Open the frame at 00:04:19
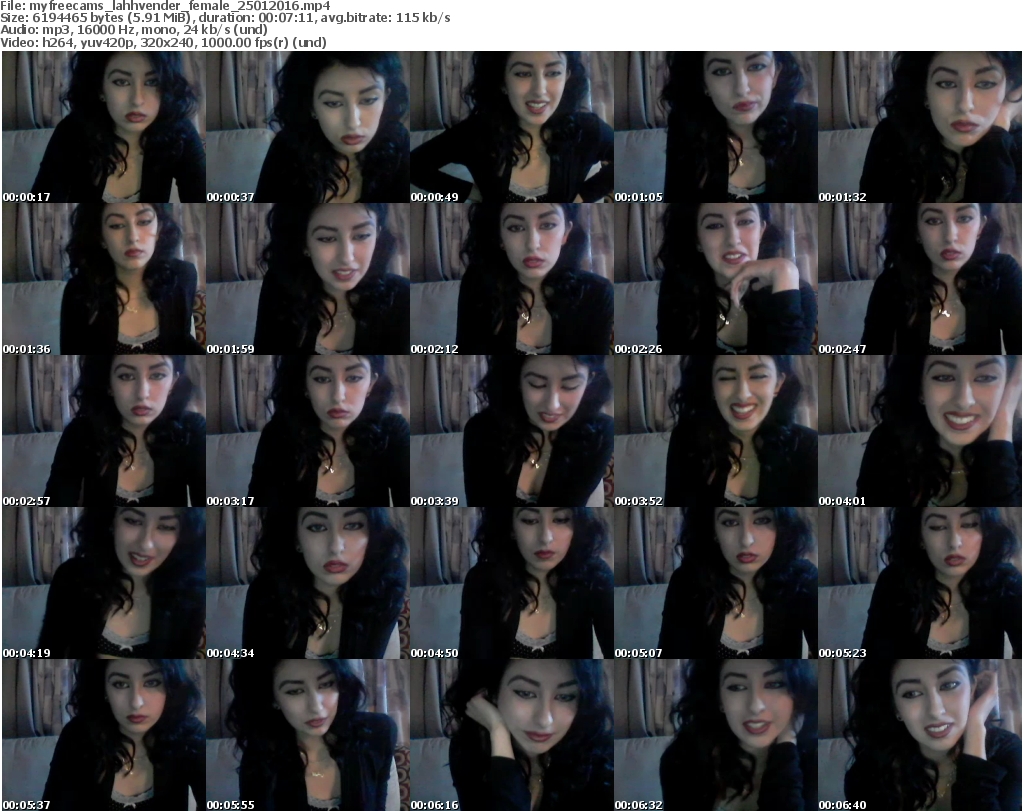 coord(104,583)
